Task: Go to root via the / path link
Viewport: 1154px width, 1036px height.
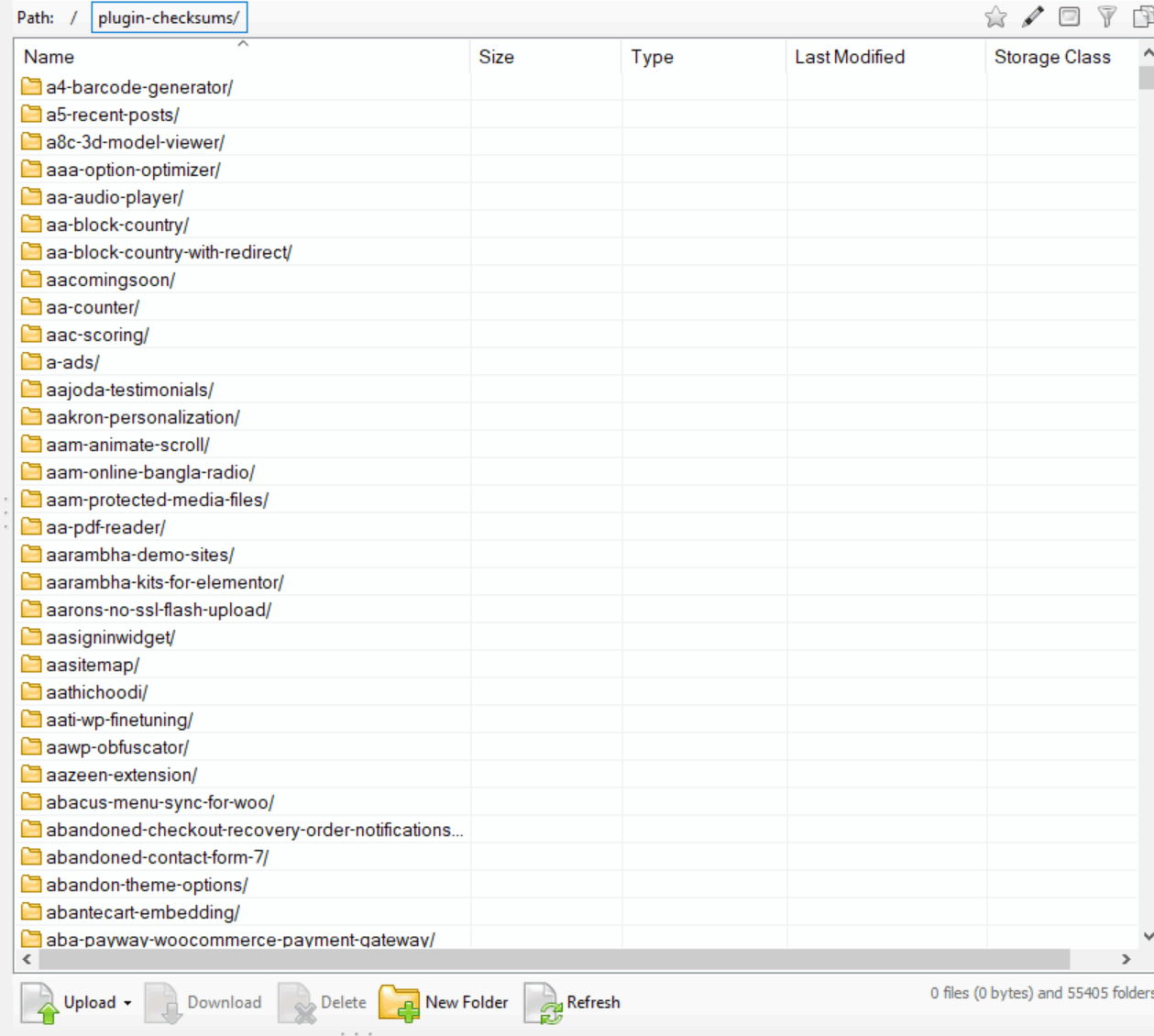Action: [73, 17]
